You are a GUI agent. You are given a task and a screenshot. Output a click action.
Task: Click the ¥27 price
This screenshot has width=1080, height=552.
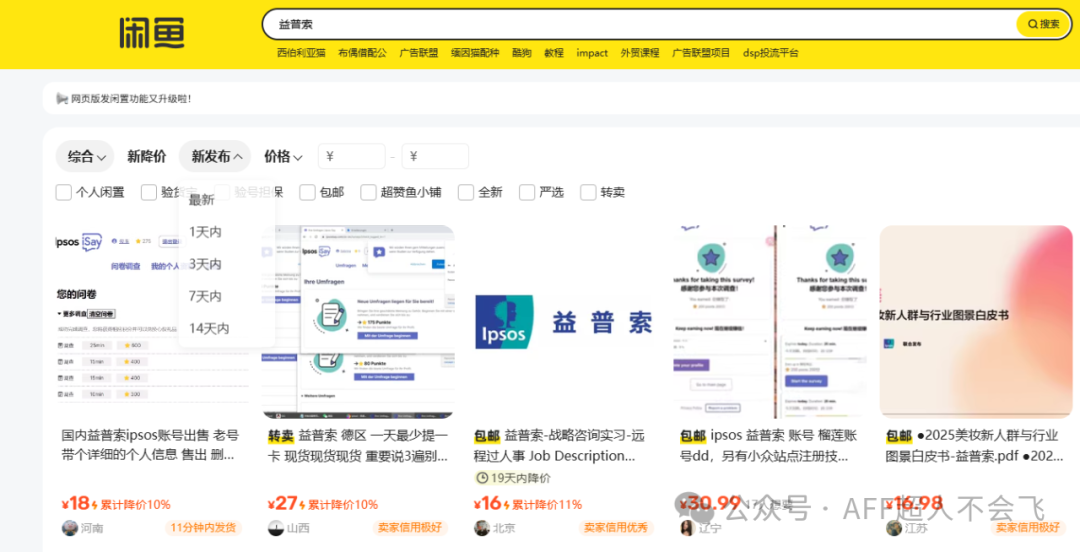(282, 504)
